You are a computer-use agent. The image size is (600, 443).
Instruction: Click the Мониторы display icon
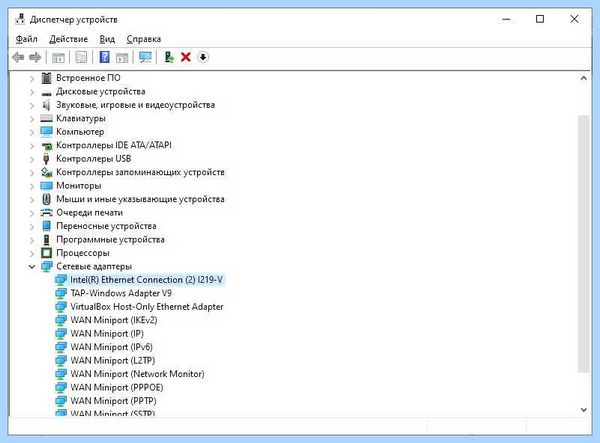pyautogui.click(x=46, y=186)
